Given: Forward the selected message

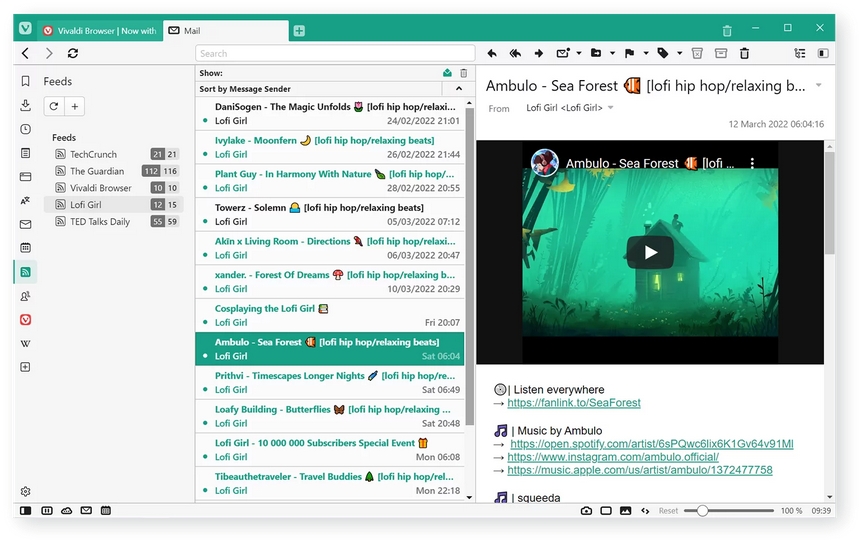Looking at the screenshot, I should click(x=539, y=53).
